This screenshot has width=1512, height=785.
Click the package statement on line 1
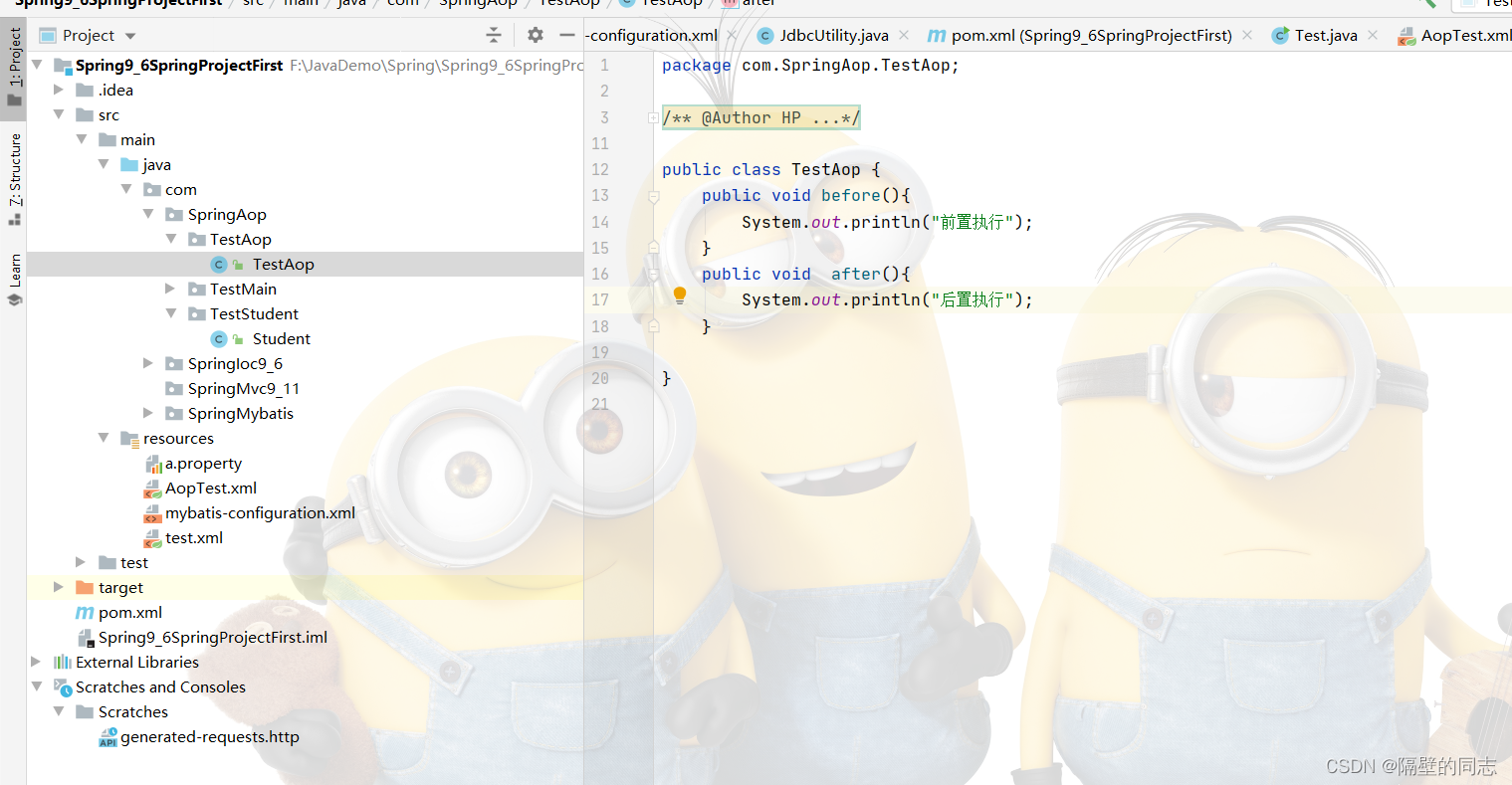coord(810,66)
